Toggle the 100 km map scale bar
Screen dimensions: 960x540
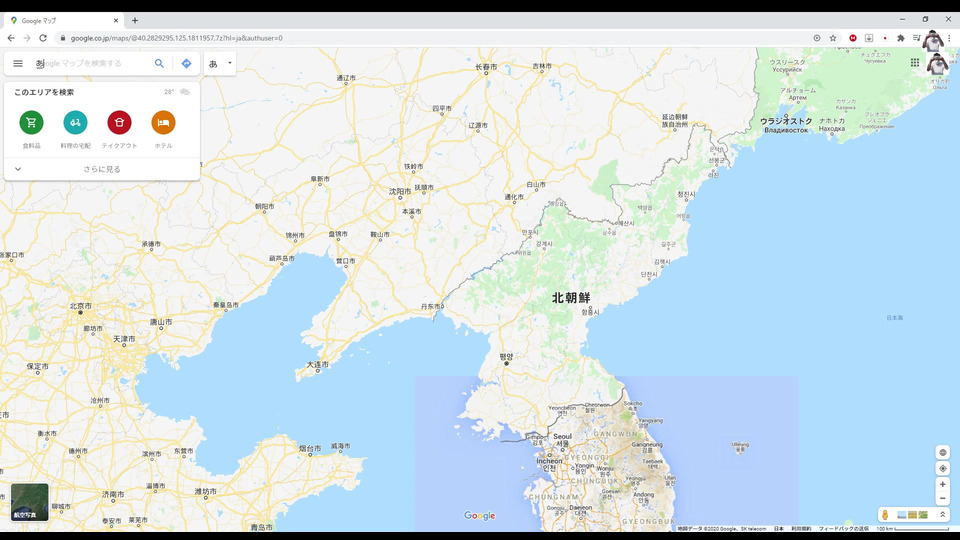coord(912,528)
